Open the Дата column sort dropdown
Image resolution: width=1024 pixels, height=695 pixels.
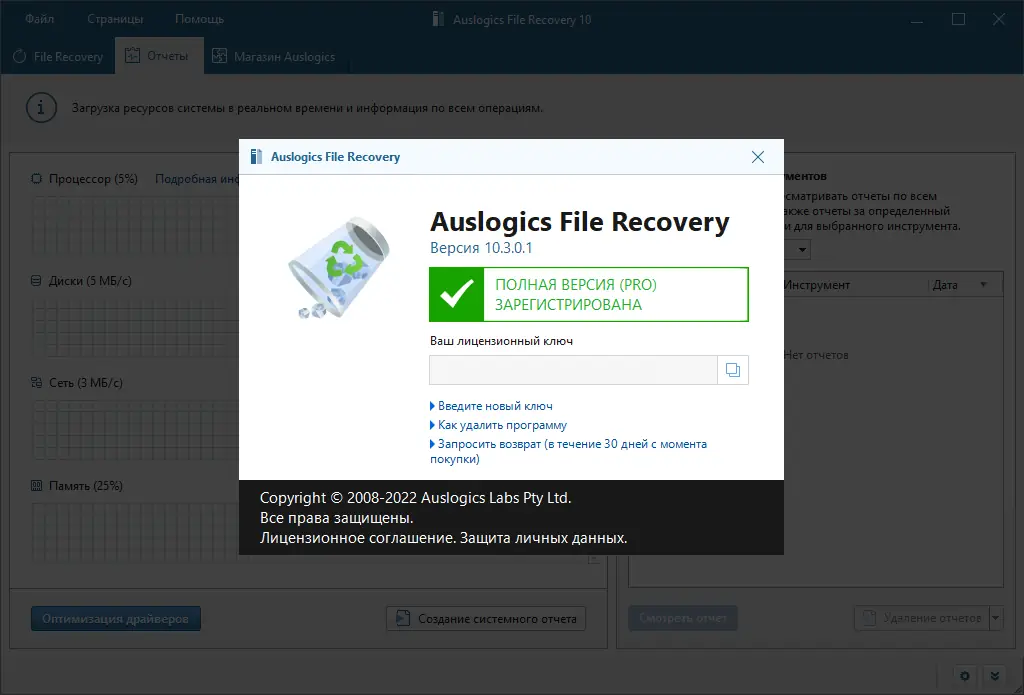[984, 284]
